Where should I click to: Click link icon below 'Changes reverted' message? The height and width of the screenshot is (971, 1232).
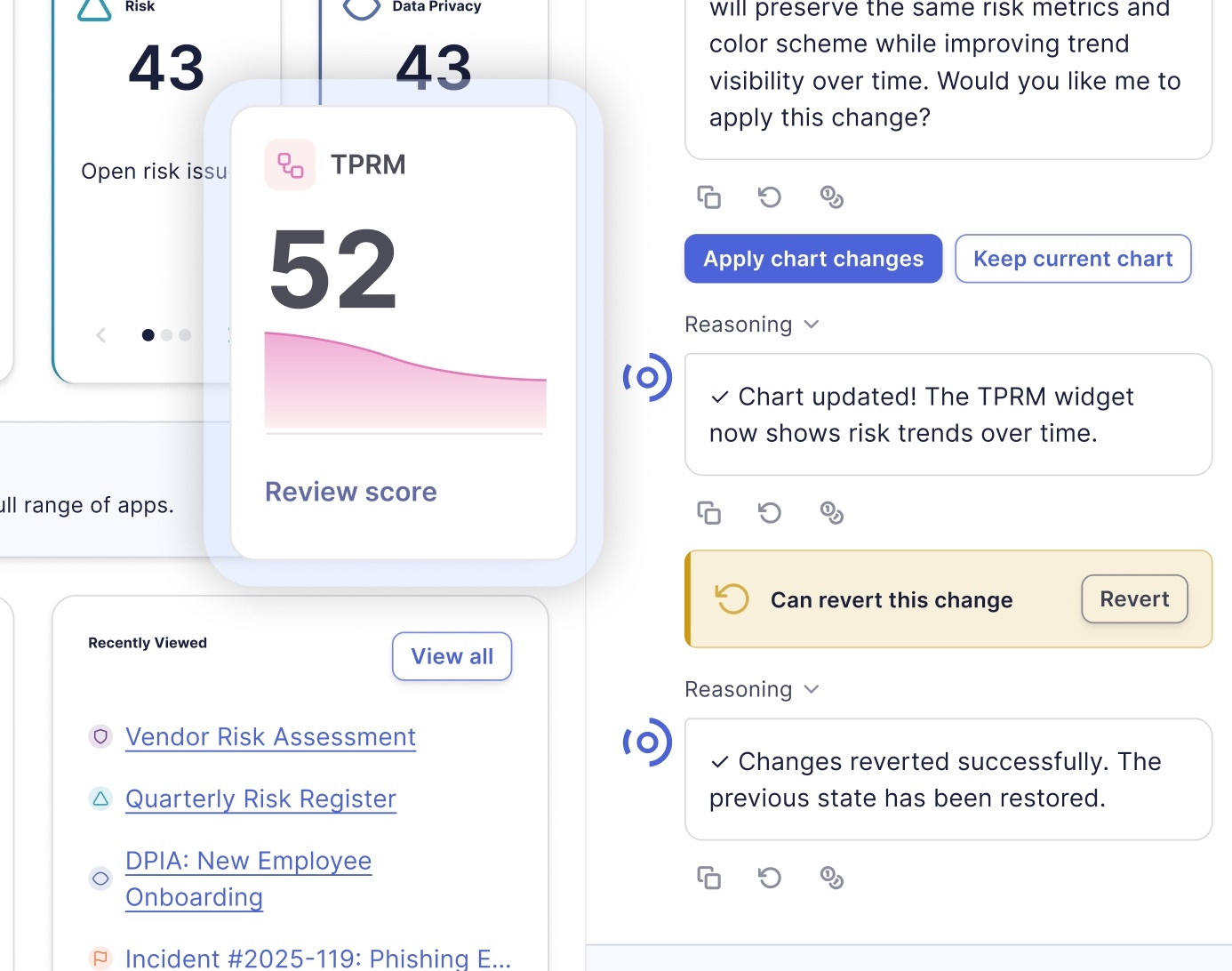click(x=831, y=879)
